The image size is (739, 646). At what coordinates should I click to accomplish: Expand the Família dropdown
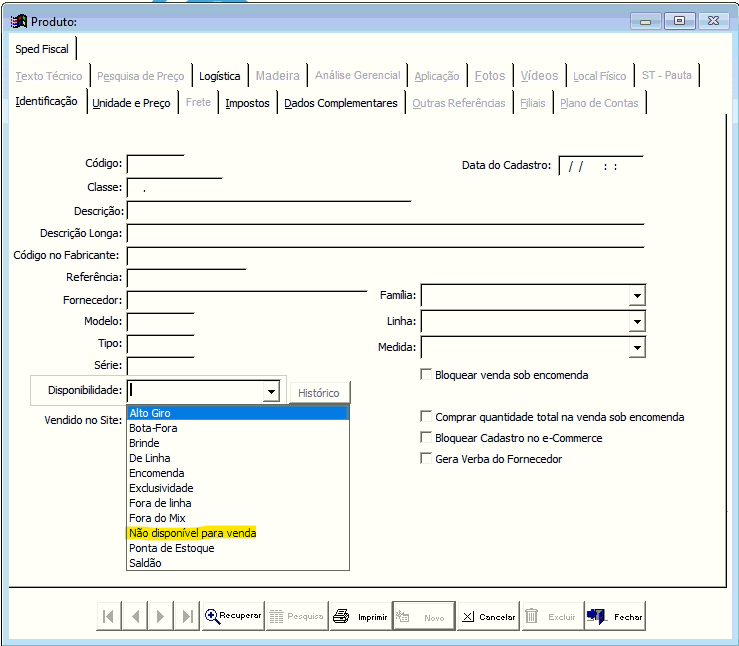tap(636, 296)
